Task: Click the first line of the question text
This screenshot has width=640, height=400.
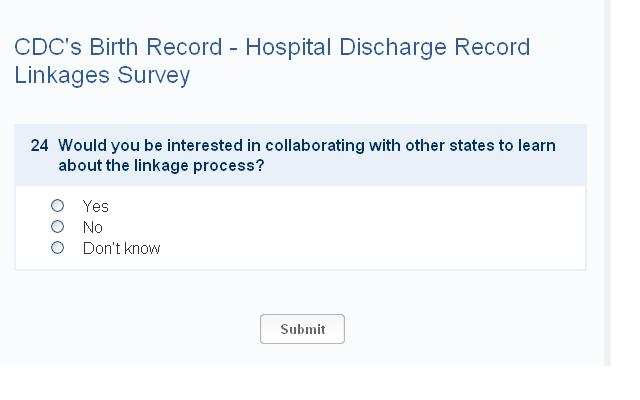Action: (306, 146)
